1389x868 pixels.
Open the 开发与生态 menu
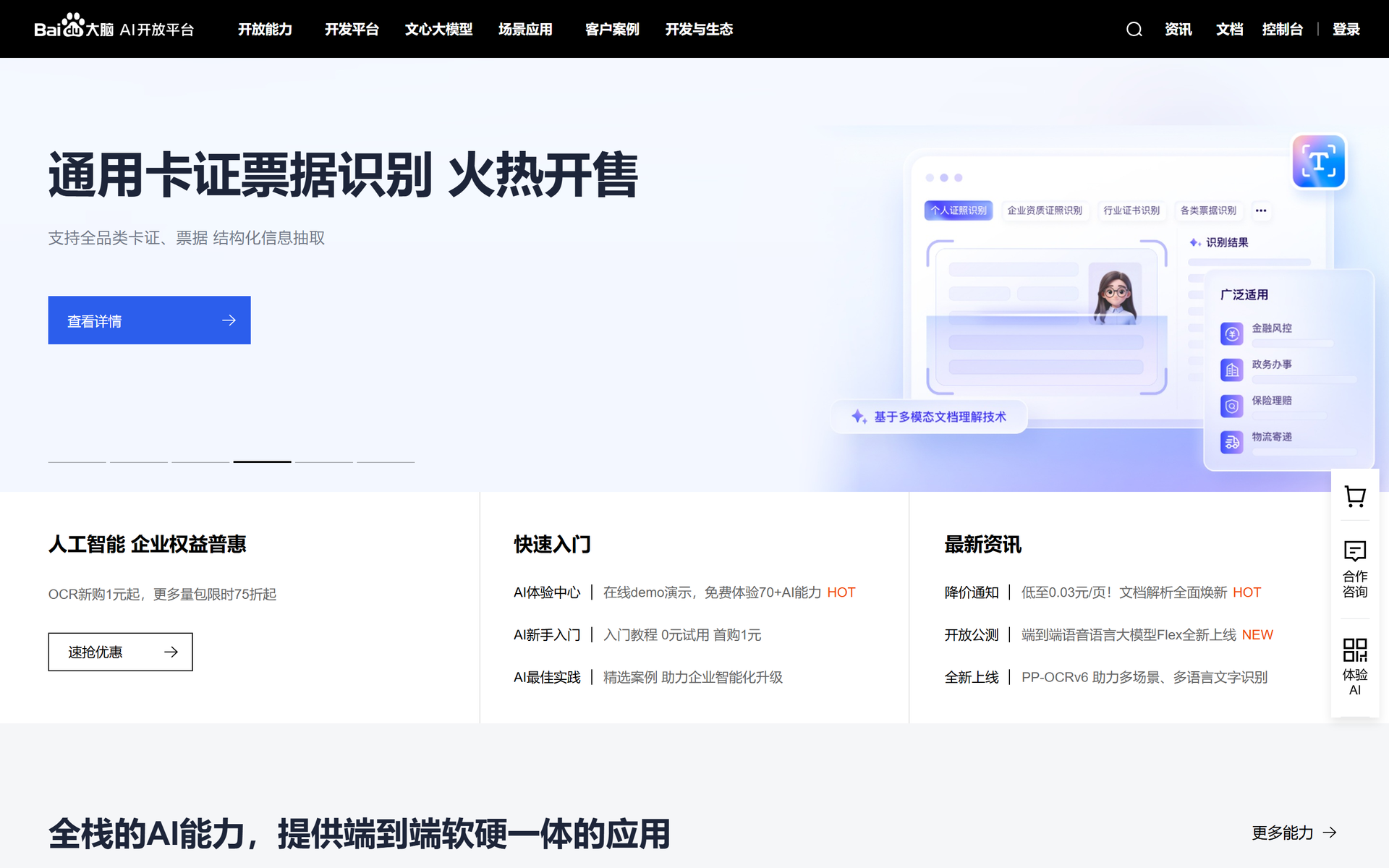coord(699,29)
